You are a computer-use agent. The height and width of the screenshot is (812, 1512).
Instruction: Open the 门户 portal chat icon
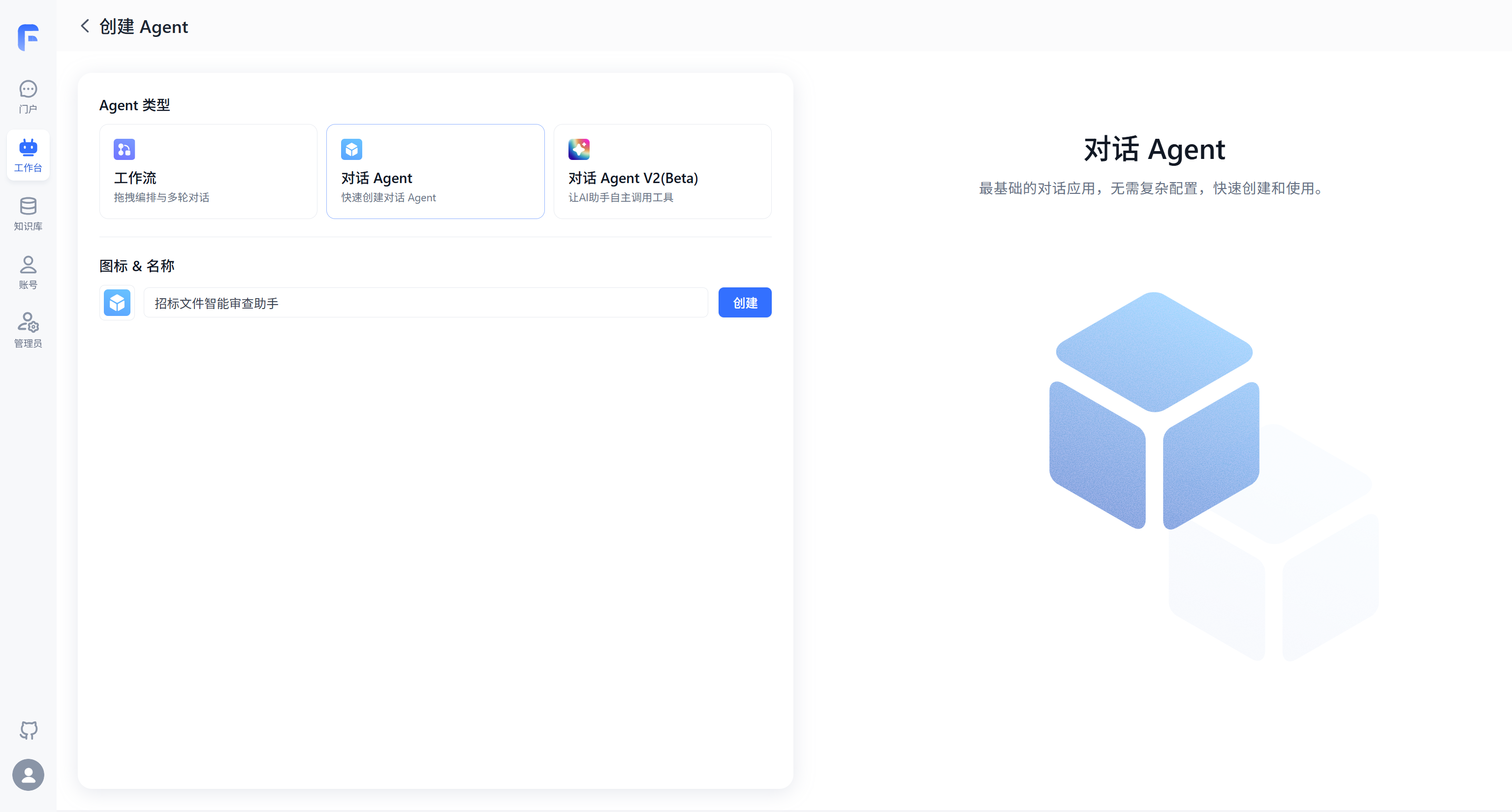pos(28,89)
